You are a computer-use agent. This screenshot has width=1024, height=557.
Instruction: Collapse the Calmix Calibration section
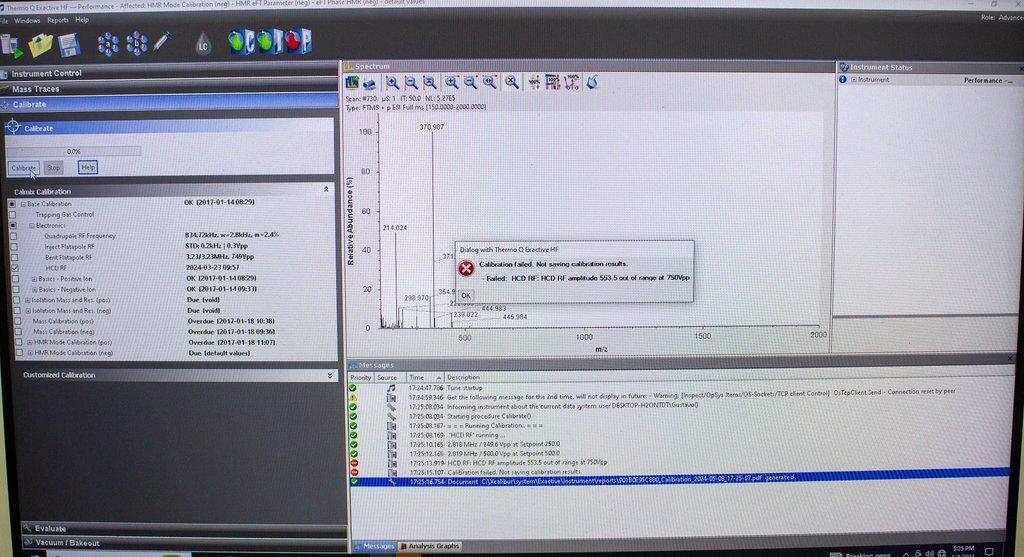326,189
